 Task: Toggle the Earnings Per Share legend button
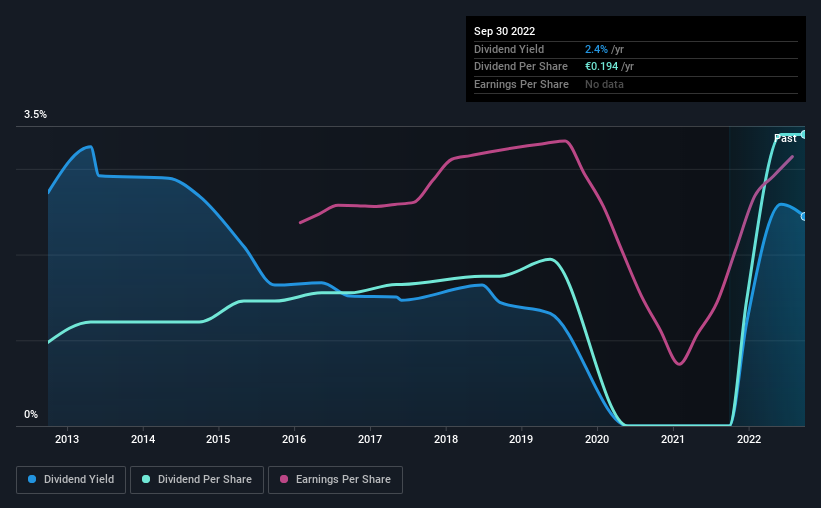(x=335, y=480)
